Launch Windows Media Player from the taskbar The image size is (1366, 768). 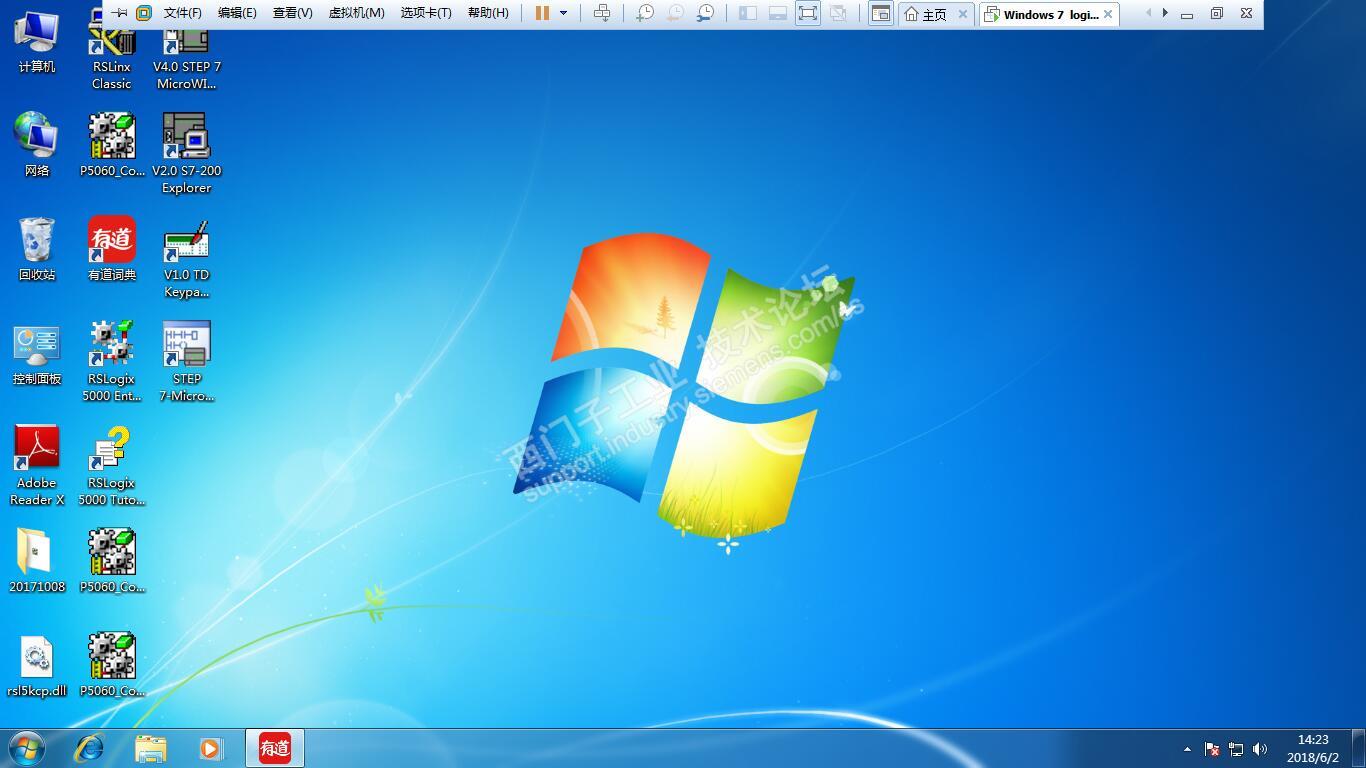click(x=211, y=748)
